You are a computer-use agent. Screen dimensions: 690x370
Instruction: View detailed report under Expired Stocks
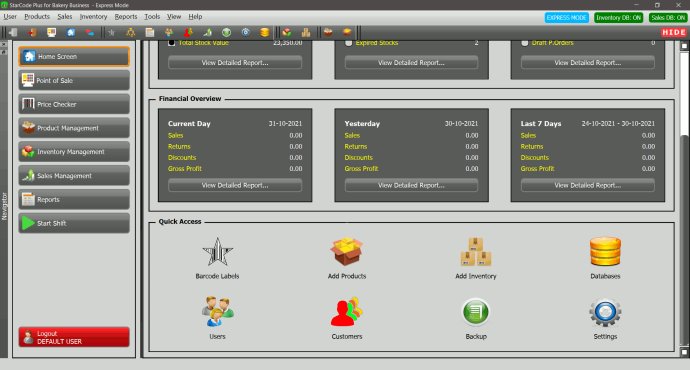tap(411, 63)
